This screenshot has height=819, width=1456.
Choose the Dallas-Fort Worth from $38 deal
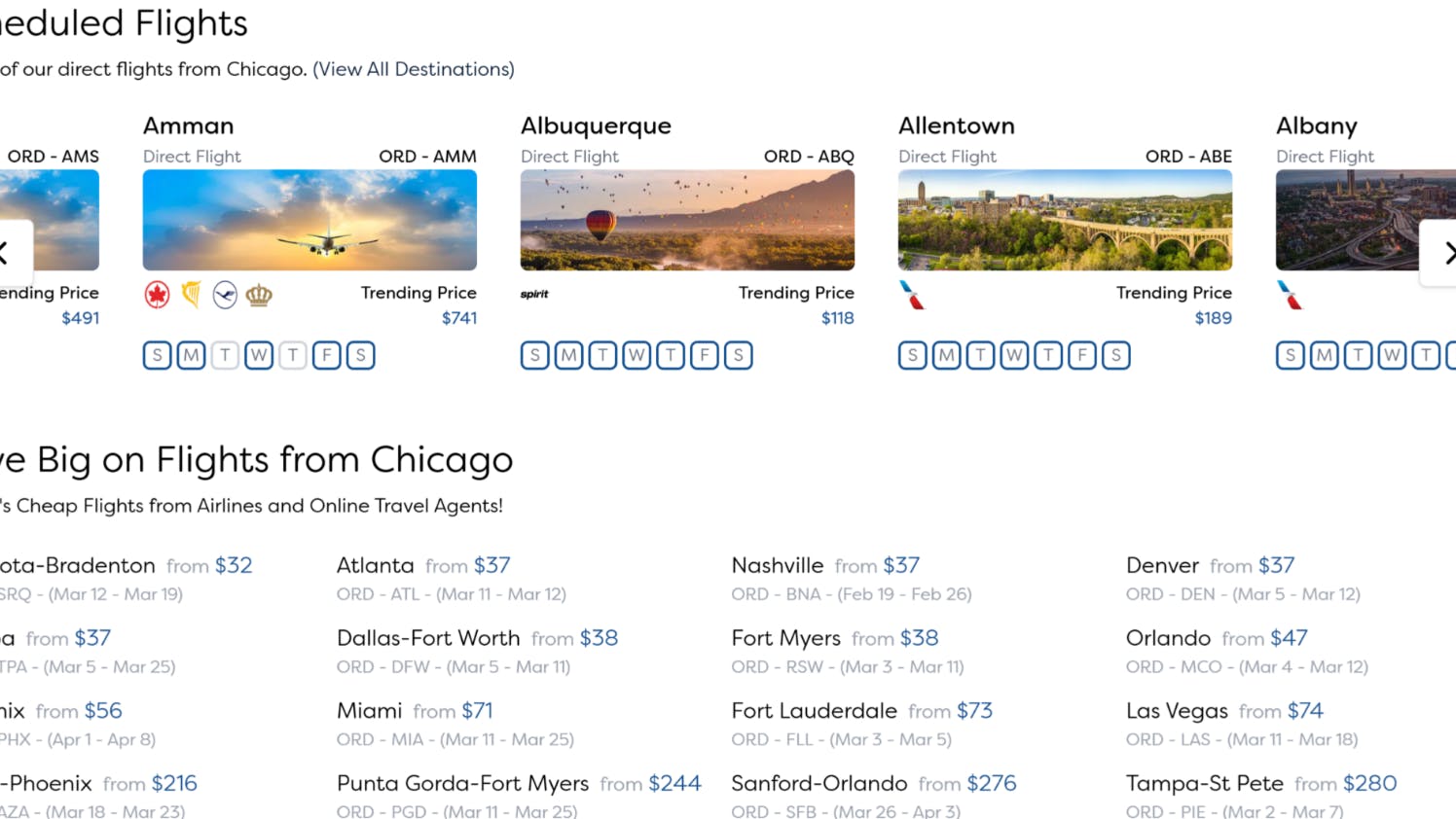tap(477, 638)
